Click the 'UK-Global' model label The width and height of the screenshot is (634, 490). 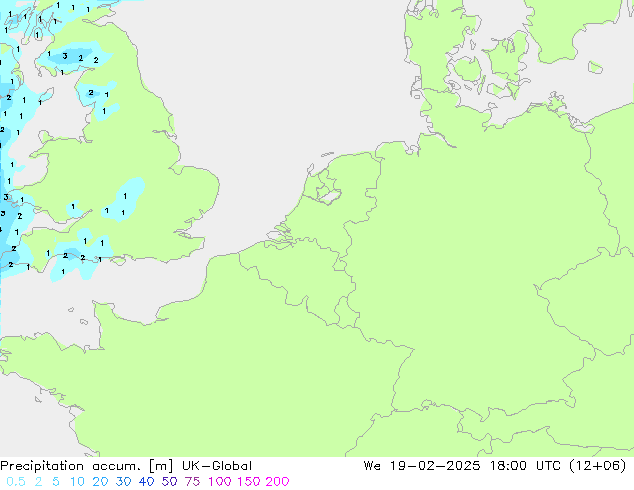point(217,466)
